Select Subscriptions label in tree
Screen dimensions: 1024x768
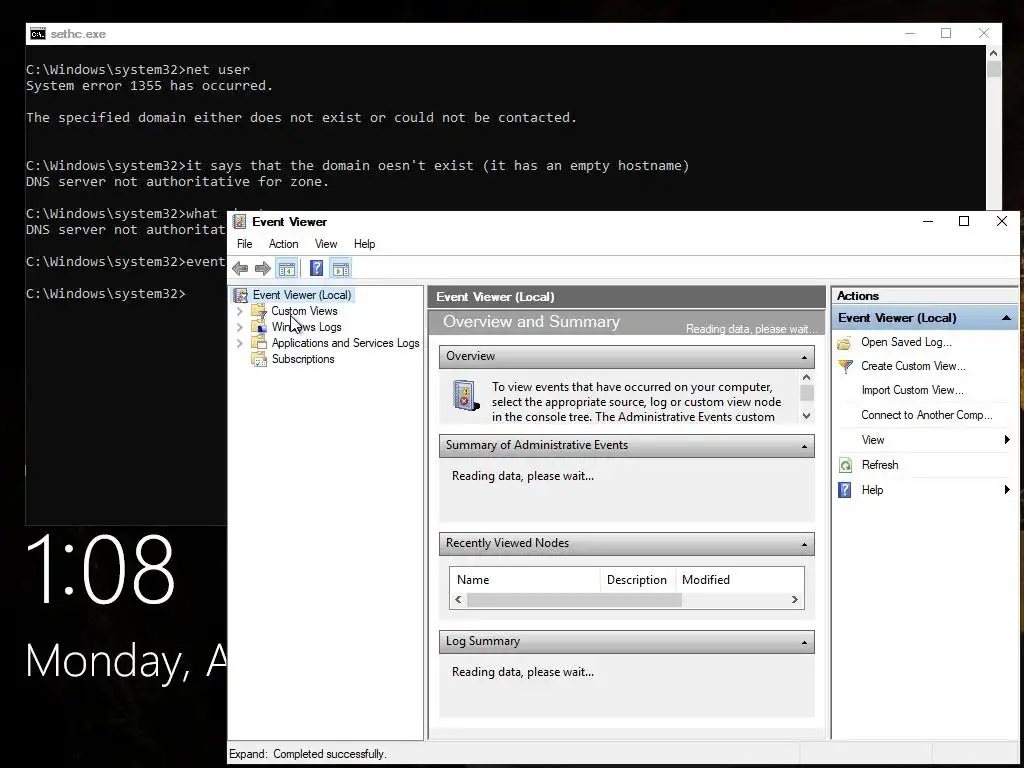click(x=303, y=359)
